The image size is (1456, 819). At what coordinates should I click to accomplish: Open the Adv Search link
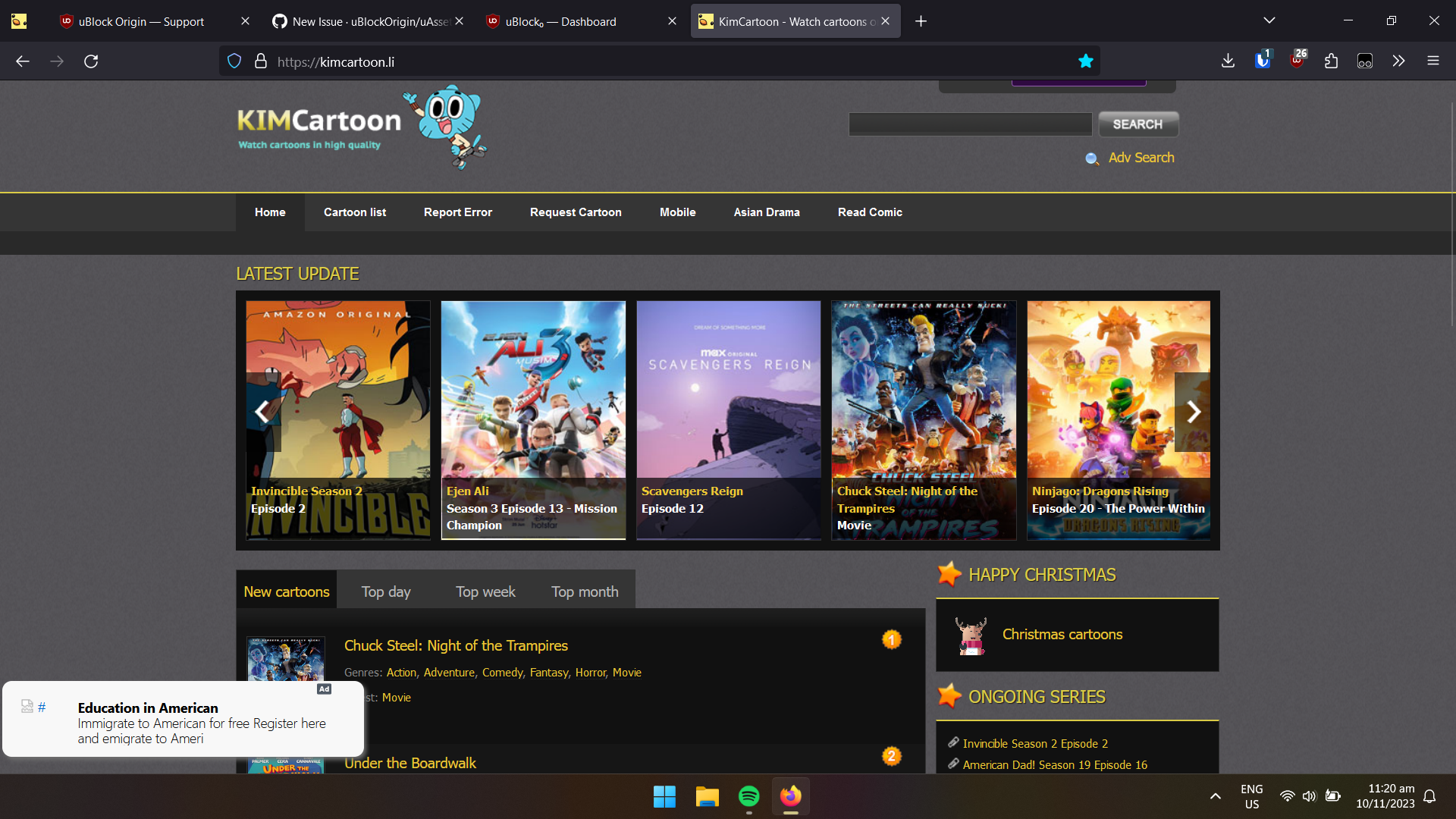coord(1141,158)
